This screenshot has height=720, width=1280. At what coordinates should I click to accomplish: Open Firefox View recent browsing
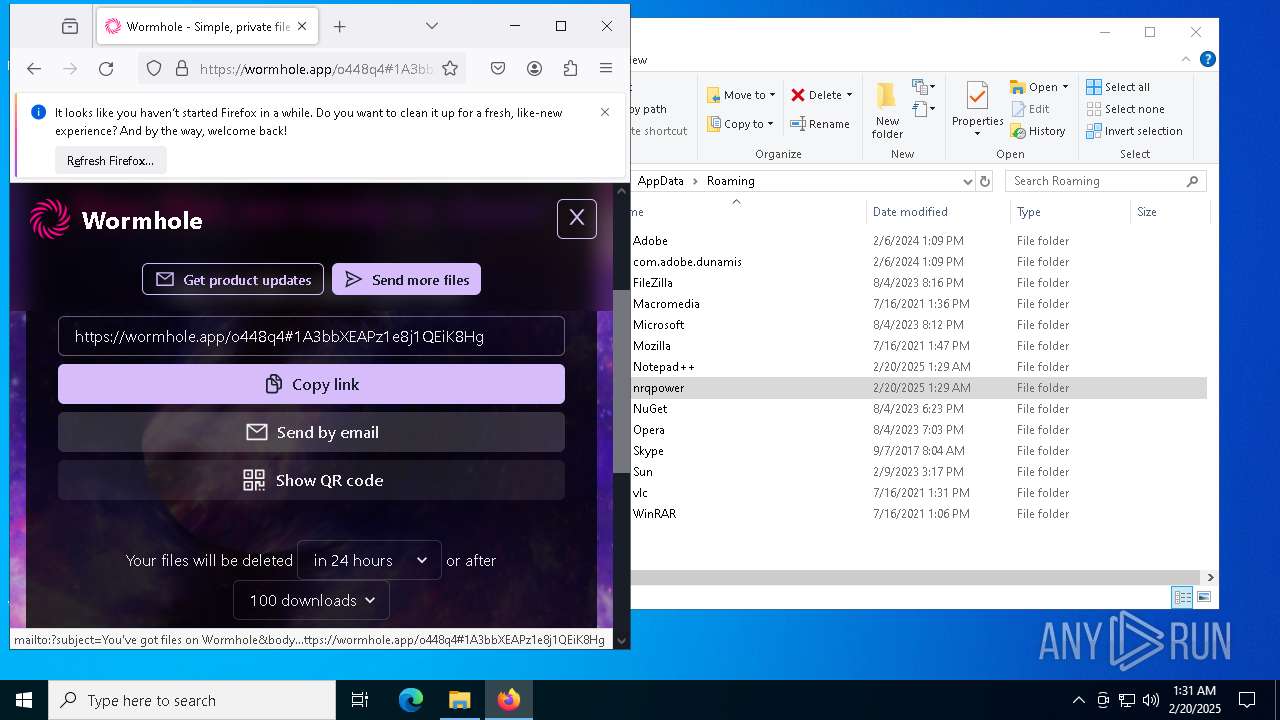[69, 26]
